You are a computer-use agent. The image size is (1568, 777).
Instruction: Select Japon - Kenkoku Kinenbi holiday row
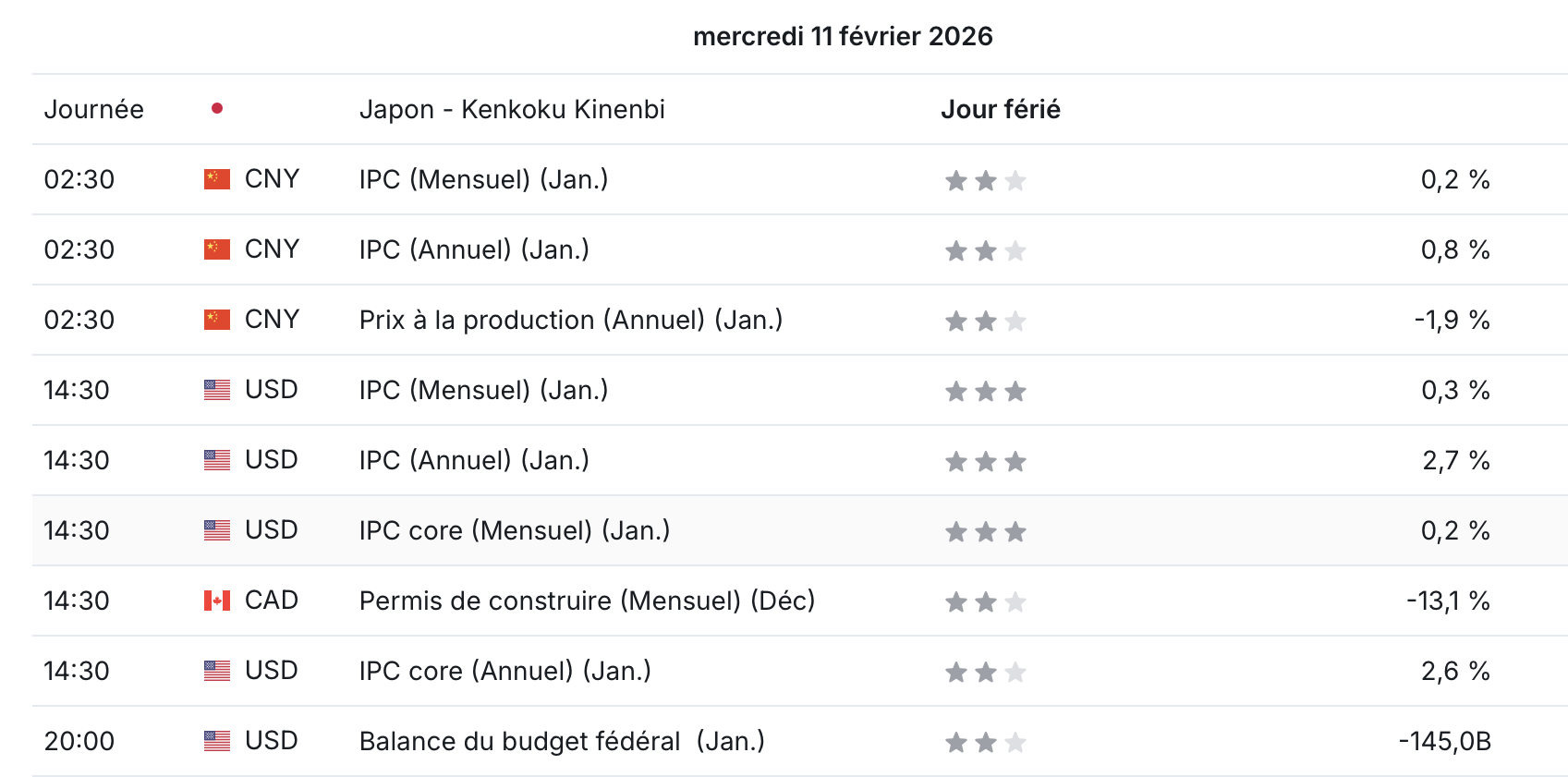tap(800, 109)
